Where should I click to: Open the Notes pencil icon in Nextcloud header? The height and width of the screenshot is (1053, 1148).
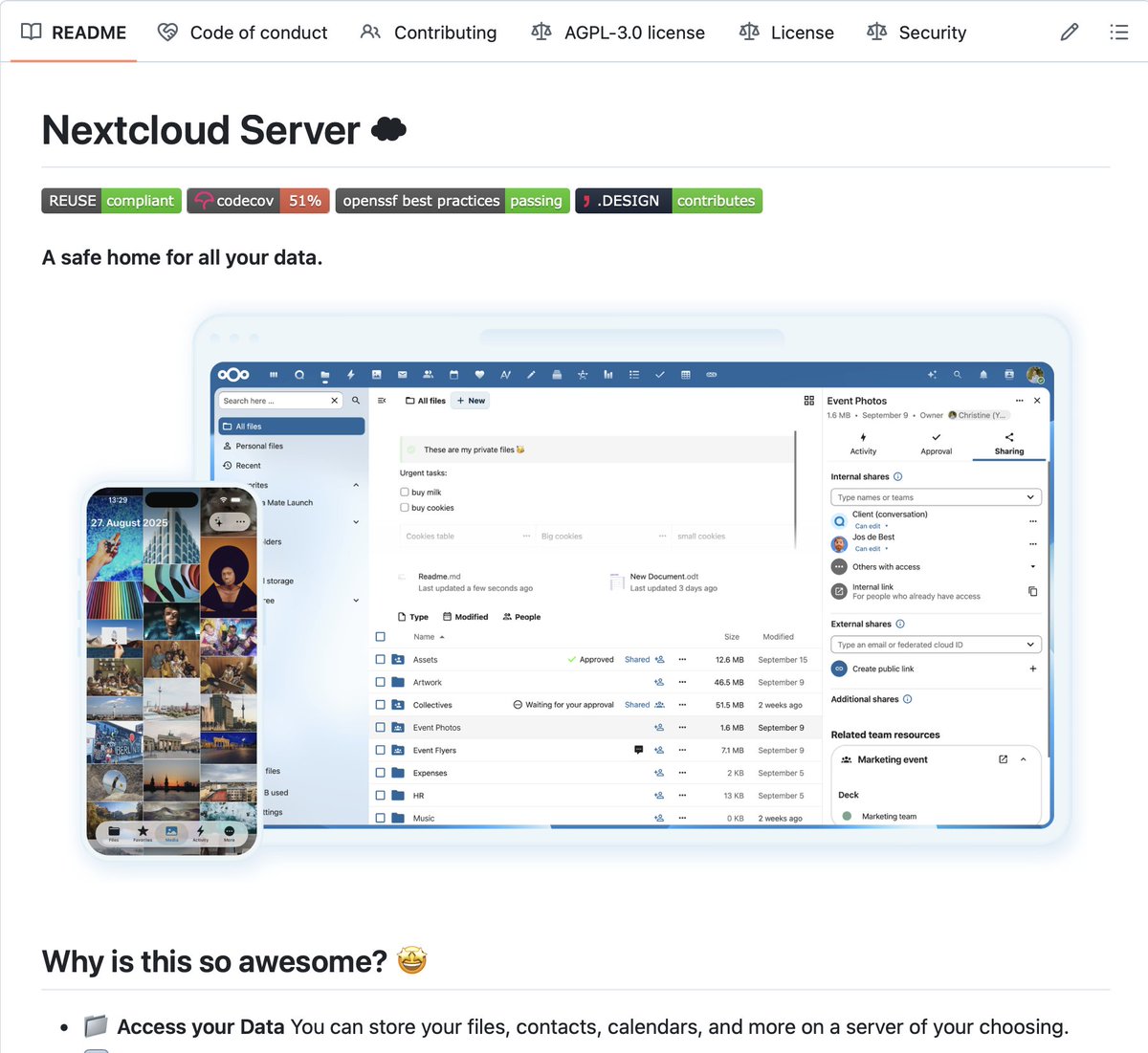531,375
